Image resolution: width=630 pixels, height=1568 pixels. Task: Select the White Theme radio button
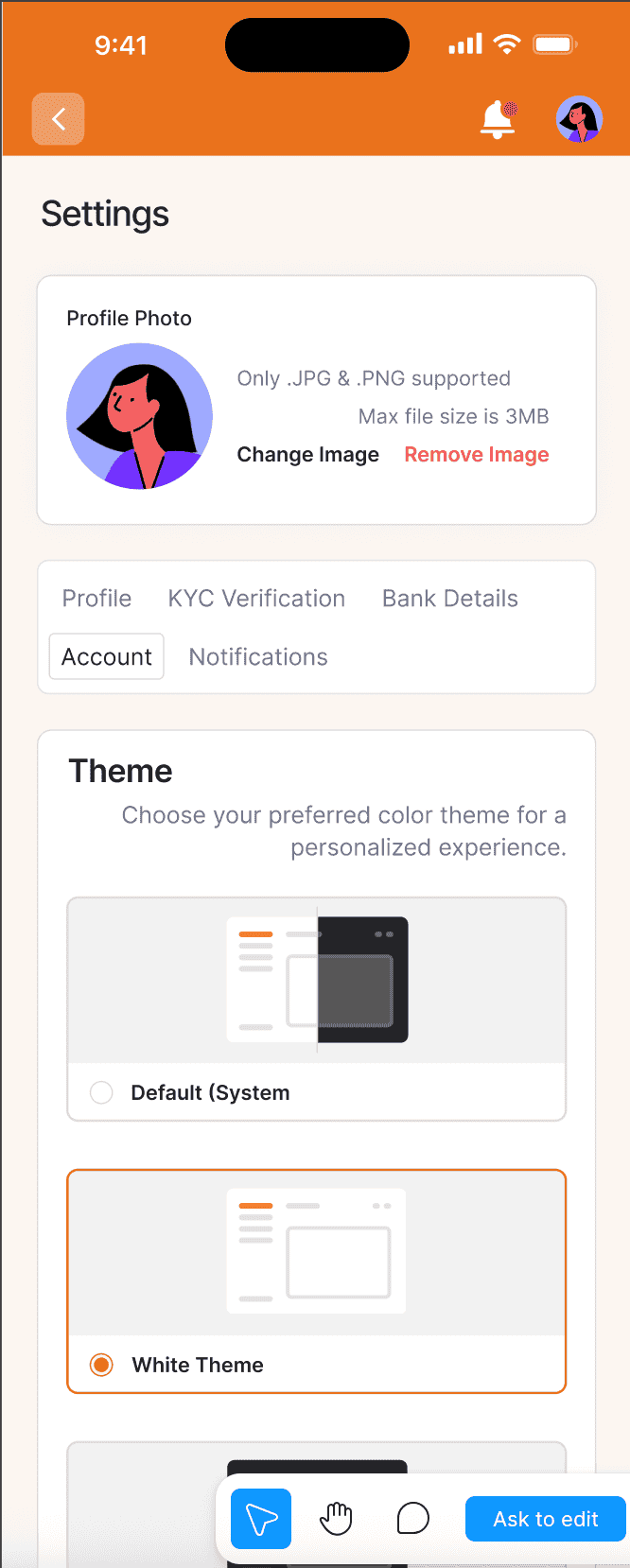[x=101, y=1365]
